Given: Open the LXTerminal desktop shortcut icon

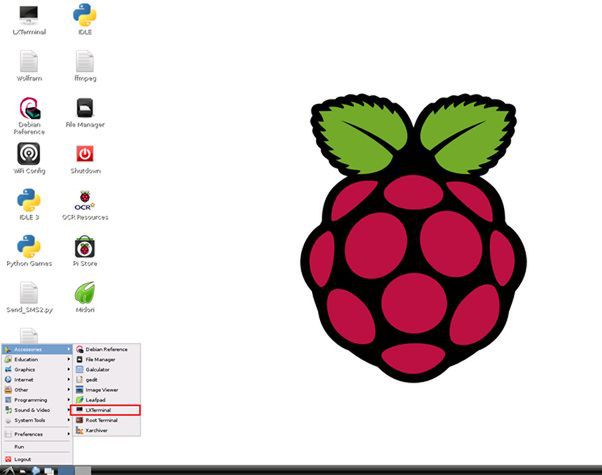Looking at the screenshot, I should pos(29,15).
